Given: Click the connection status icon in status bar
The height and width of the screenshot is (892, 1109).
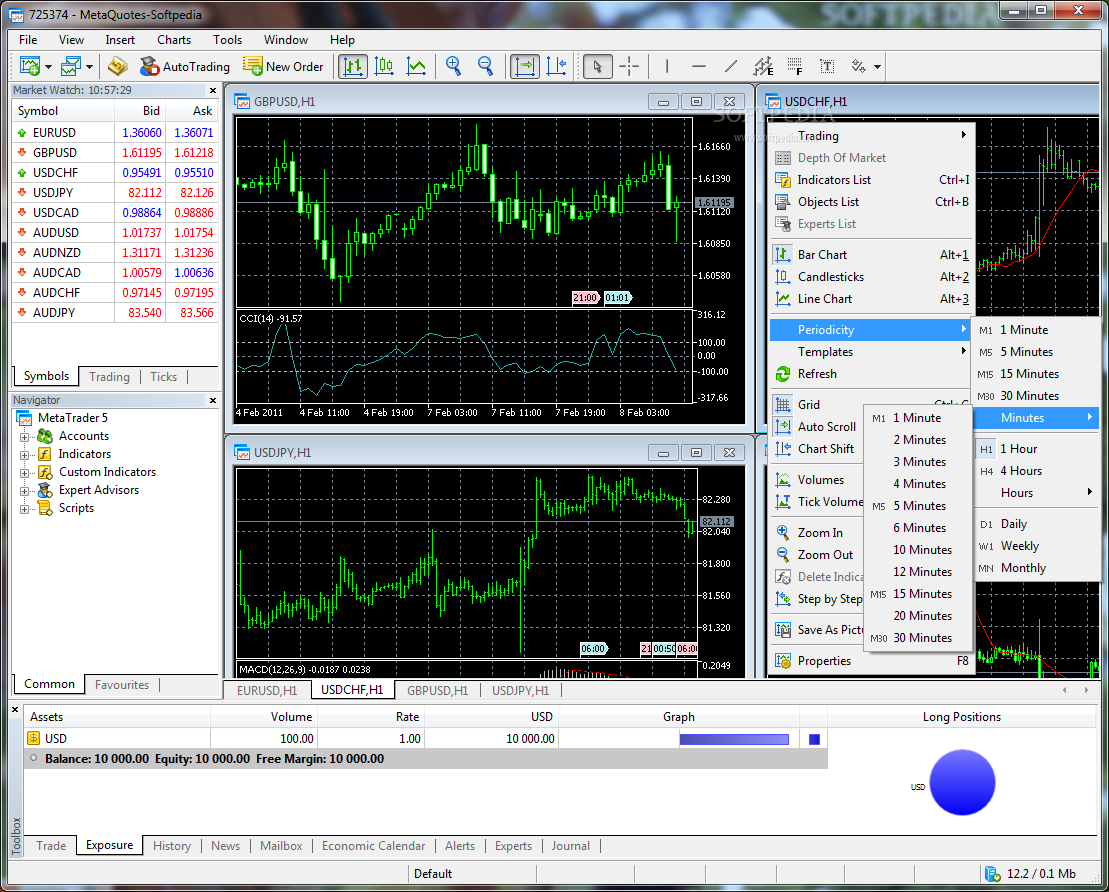Looking at the screenshot, I should point(992,874).
